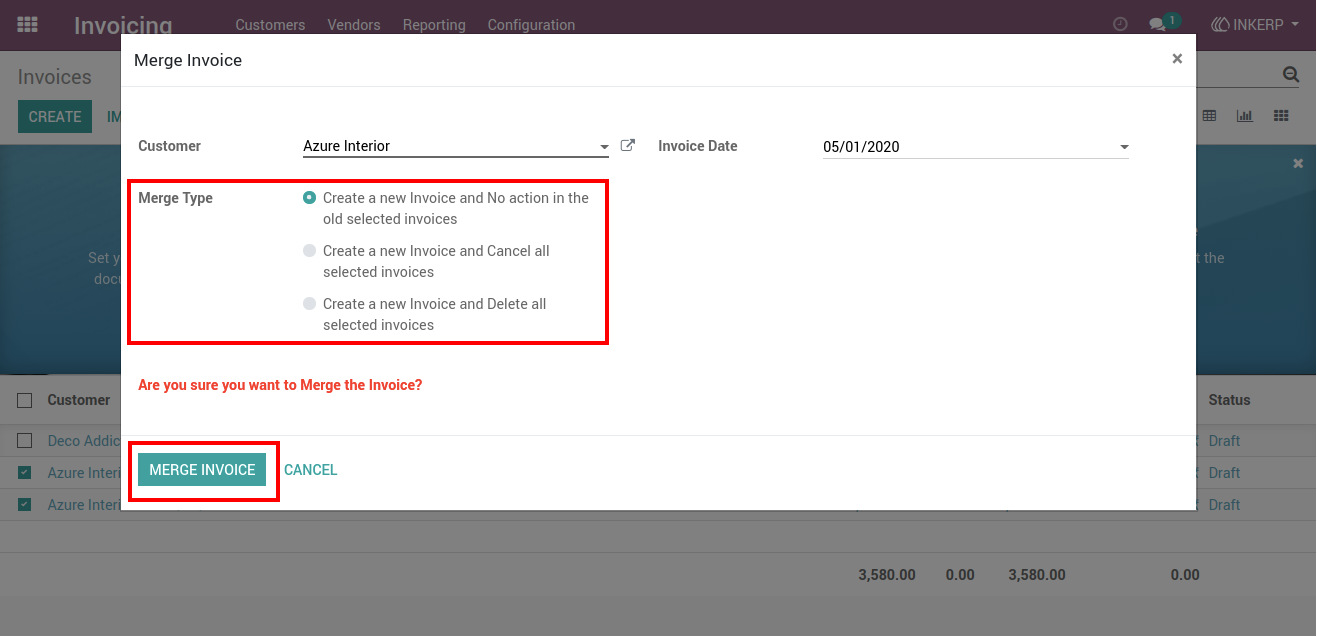Click the Merge Invoice button
This screenshot has width=1317, height=637.
[202, 470]
